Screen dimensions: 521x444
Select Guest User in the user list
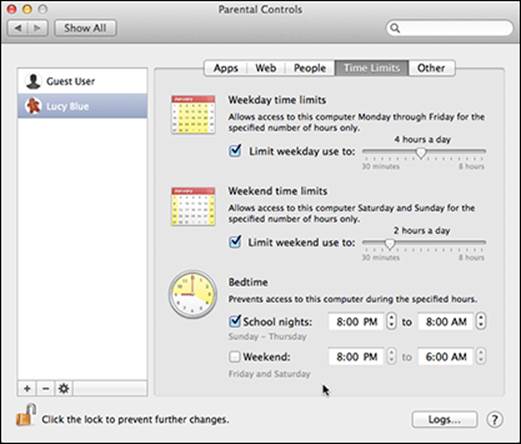pyautogui.click(x=82, y=81)
